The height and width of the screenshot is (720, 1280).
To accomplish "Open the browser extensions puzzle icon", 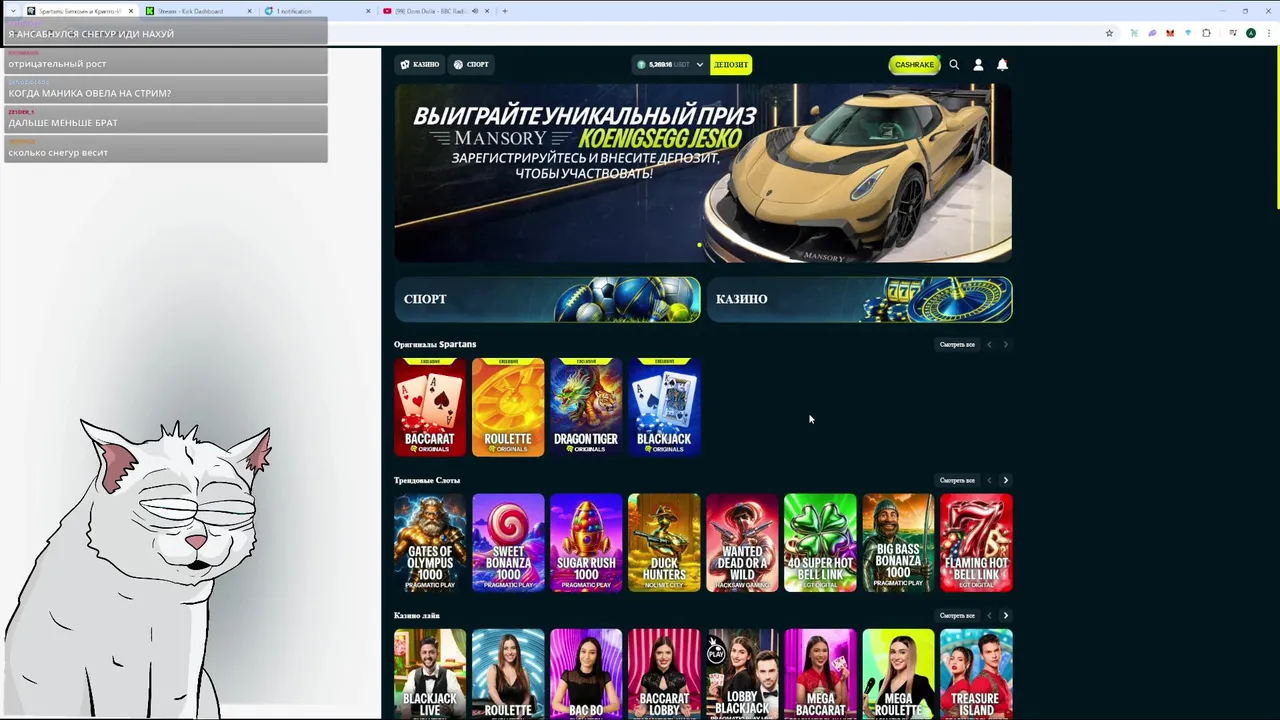I will 1206,33.
